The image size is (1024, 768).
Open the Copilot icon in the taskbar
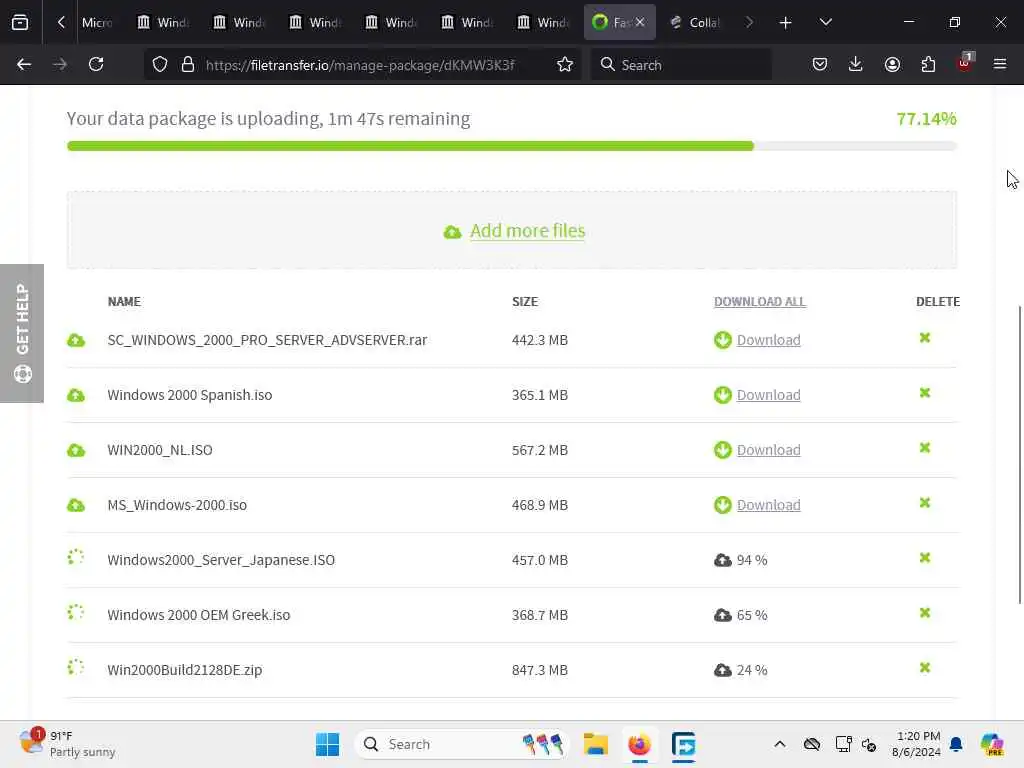click(992, 744)
